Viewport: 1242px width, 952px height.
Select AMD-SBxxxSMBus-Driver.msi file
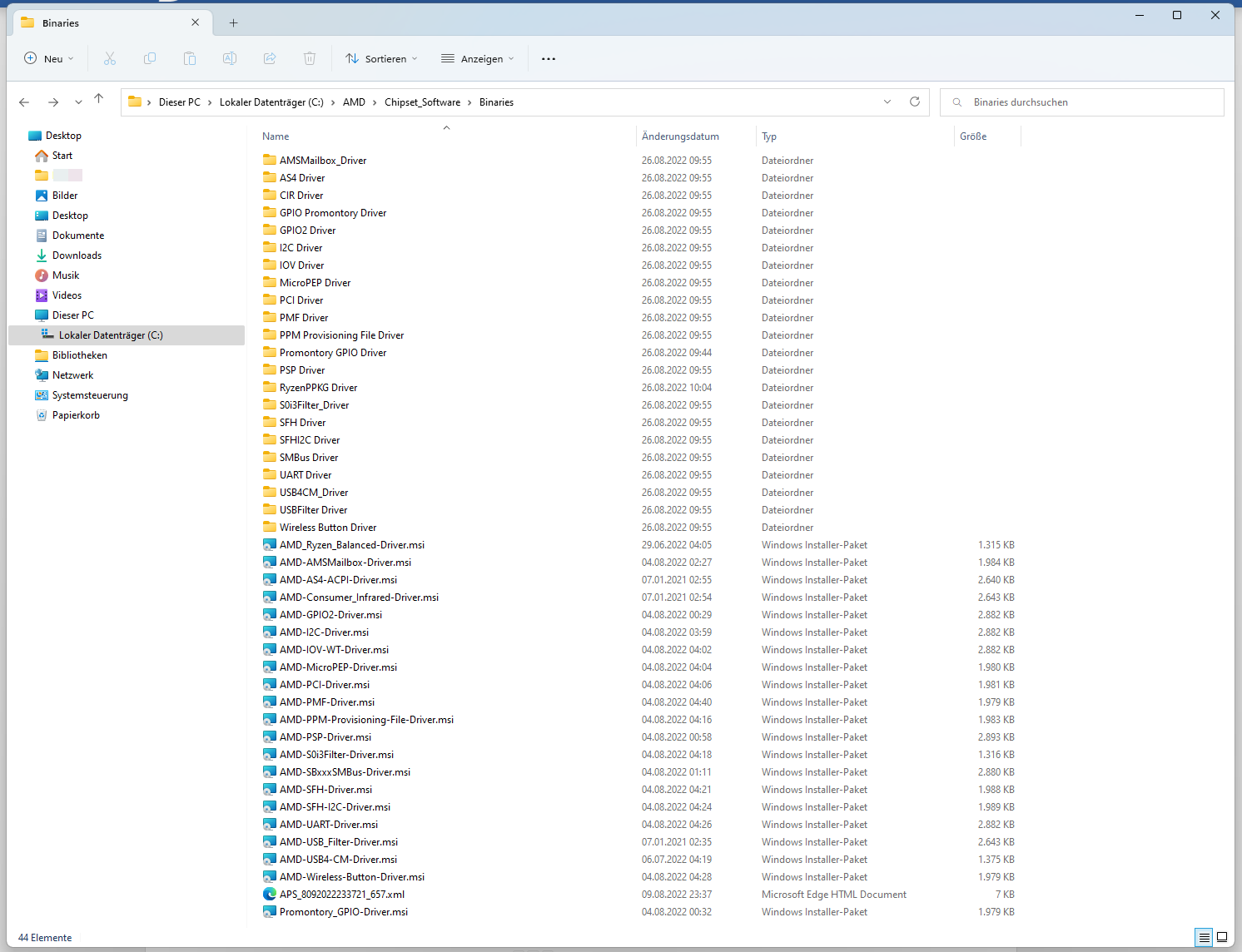[345, 772]
